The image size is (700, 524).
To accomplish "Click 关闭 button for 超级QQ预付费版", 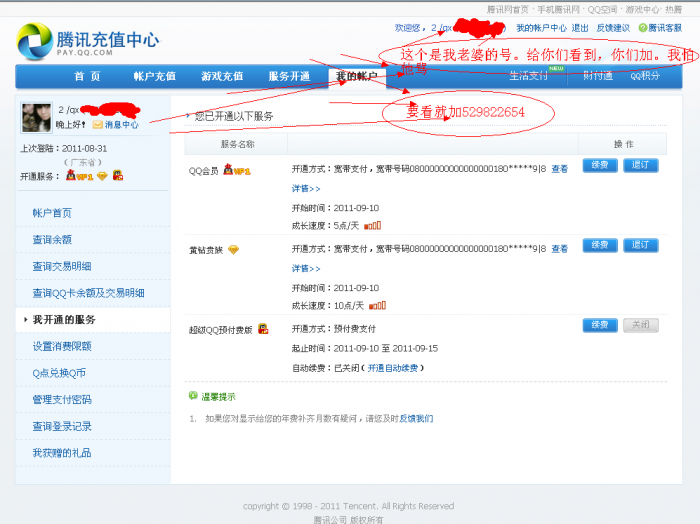I will [x=641, y=325].
